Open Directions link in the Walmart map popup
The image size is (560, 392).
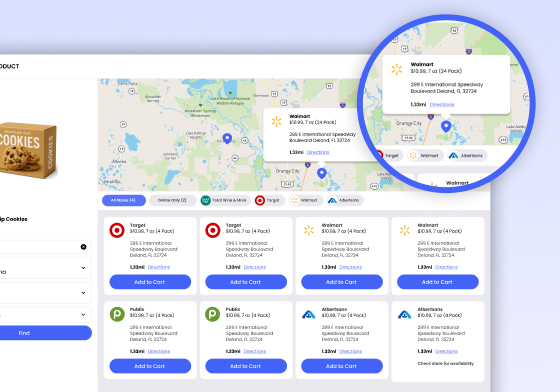[318, 152]
